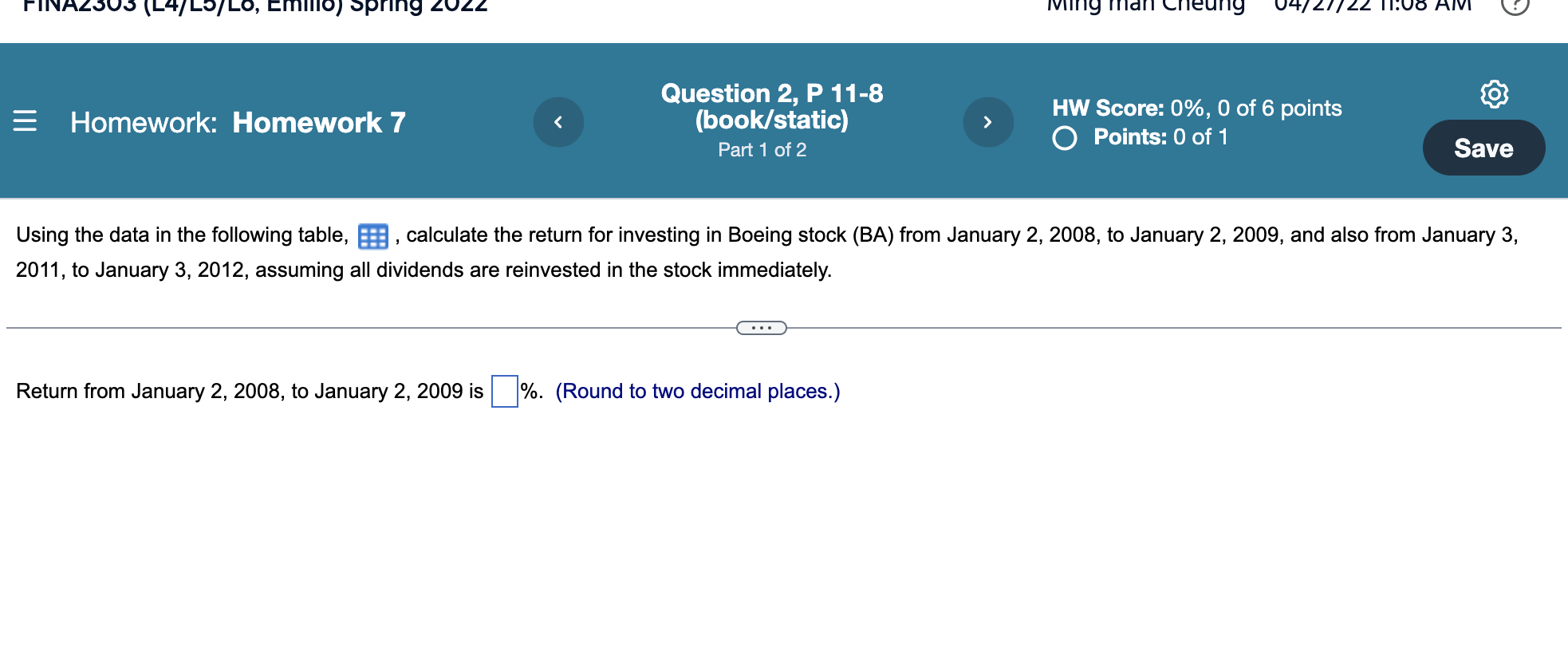
Task: Click the Round to two decimal places hint
Action: (699, 392)
